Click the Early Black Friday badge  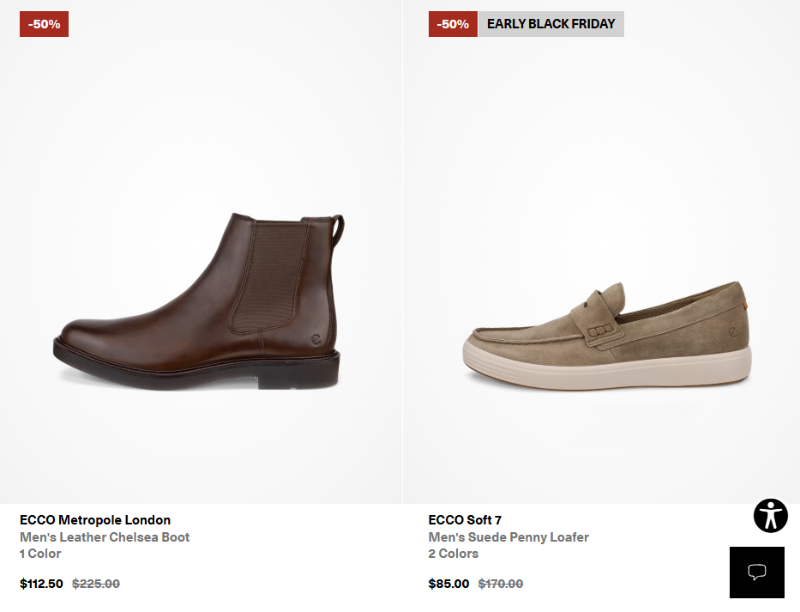551,24
